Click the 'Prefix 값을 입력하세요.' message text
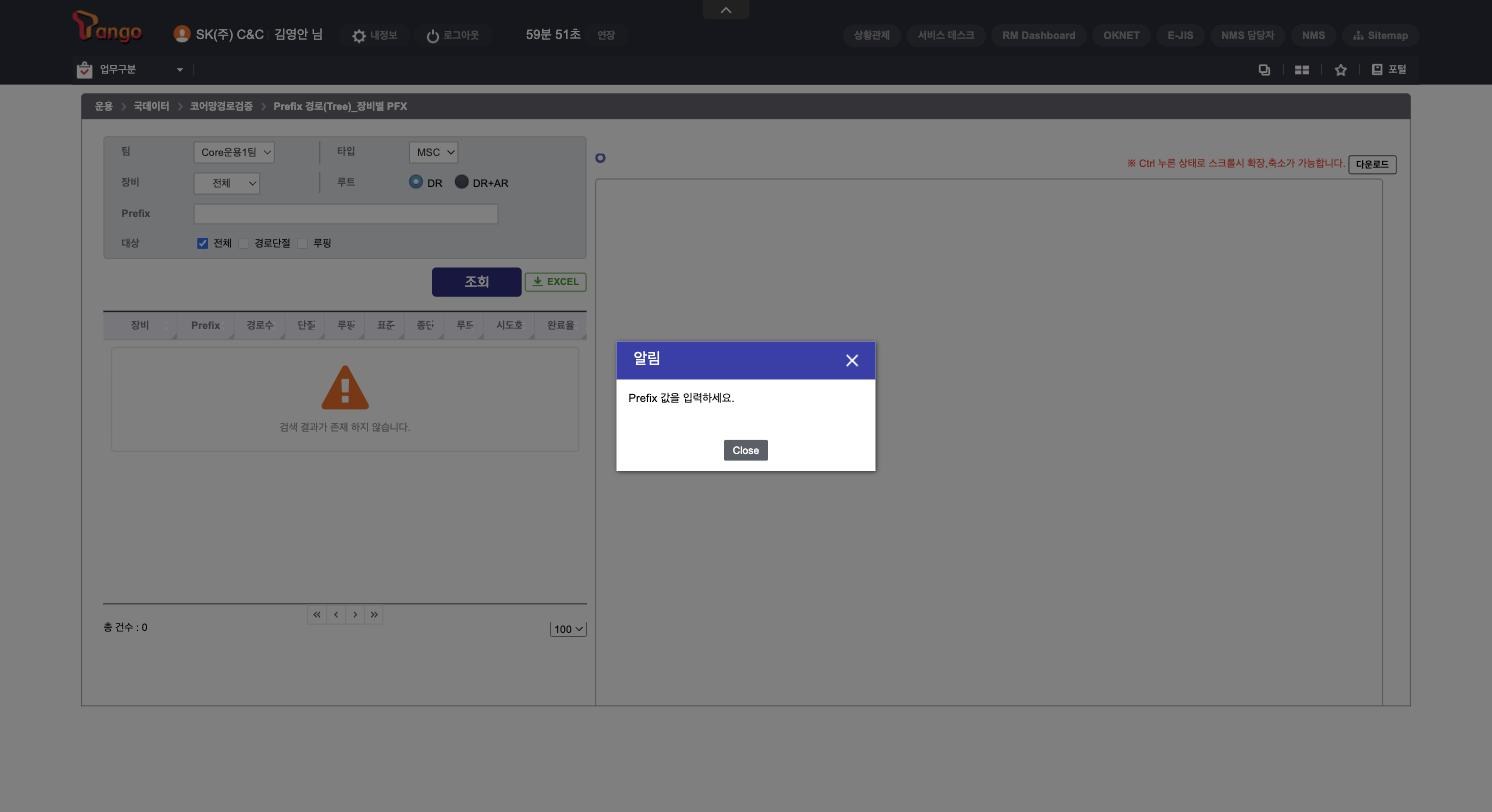Image resolution: width=1492 pixels, height=812 pixels. coord(681,398)
